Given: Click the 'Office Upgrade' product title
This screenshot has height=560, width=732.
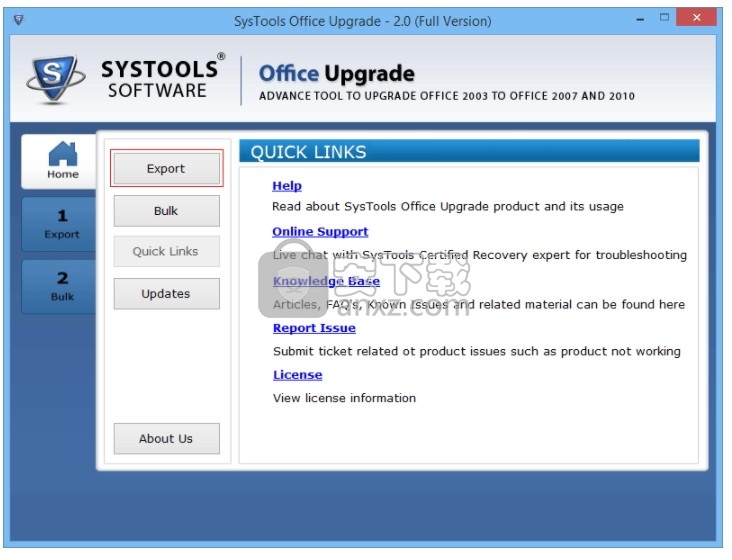Looking at the screenshot, I should coord(337,74).
